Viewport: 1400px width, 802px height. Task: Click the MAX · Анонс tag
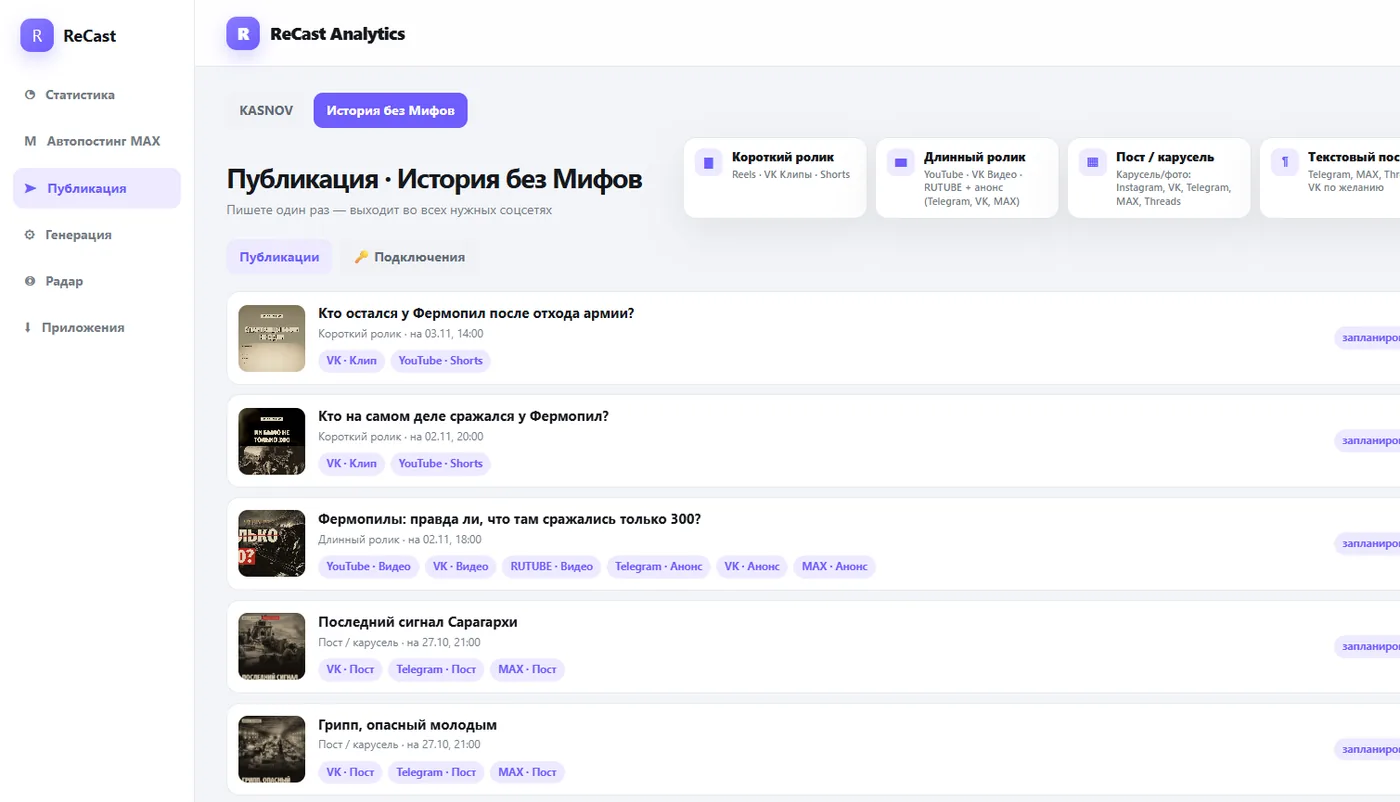click(x=835, y=566)
